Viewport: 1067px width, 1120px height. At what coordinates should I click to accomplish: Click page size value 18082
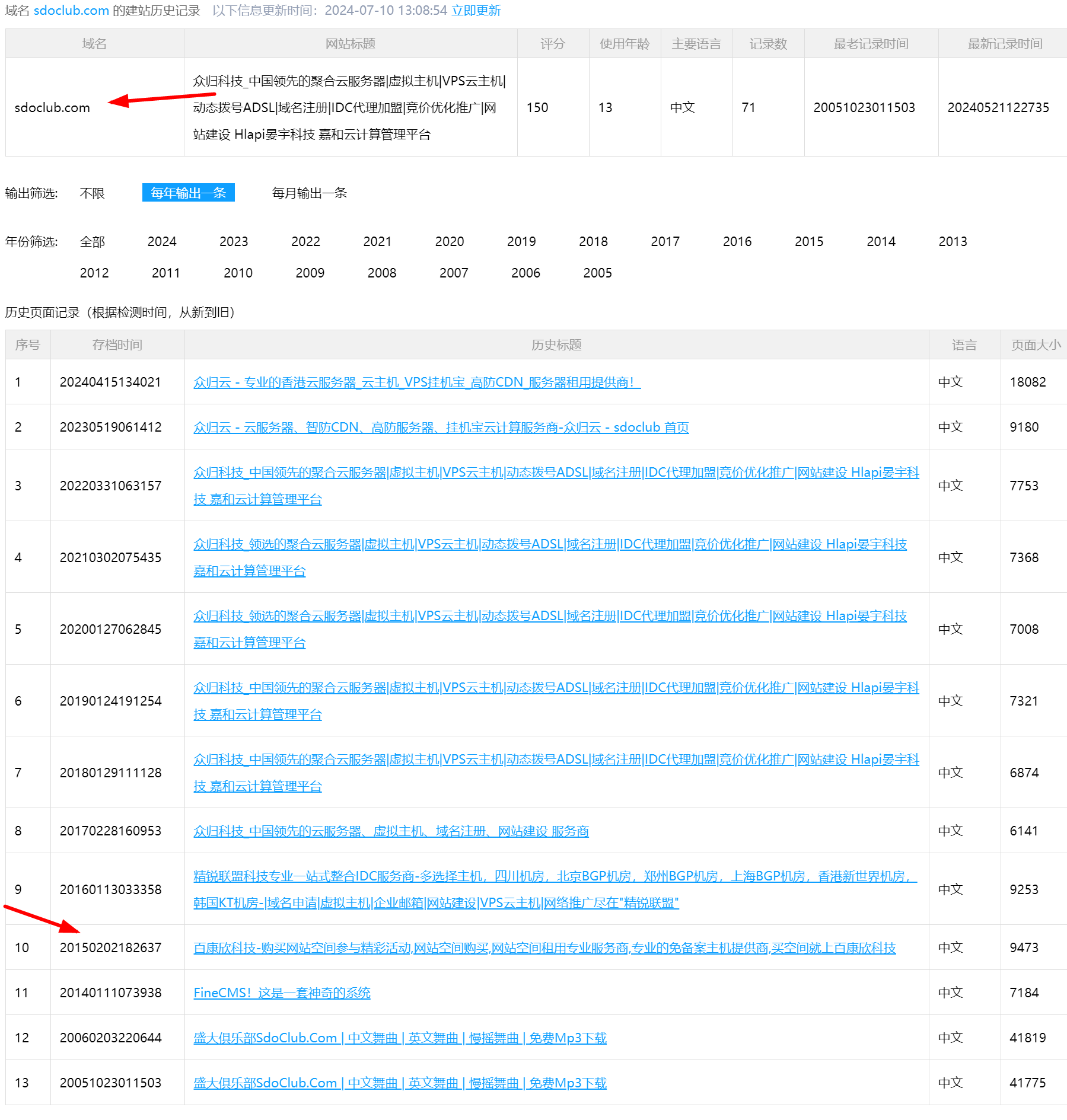click(1028, 382)
